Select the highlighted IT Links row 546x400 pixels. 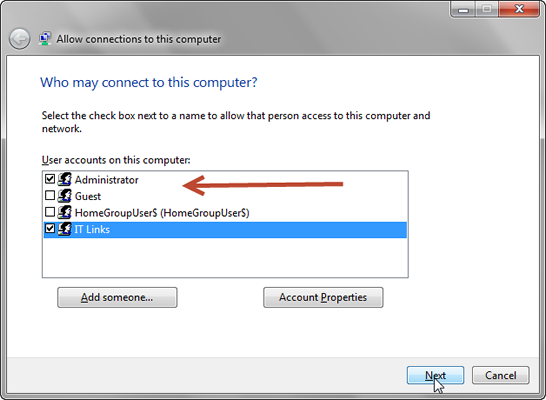point(225,230)
